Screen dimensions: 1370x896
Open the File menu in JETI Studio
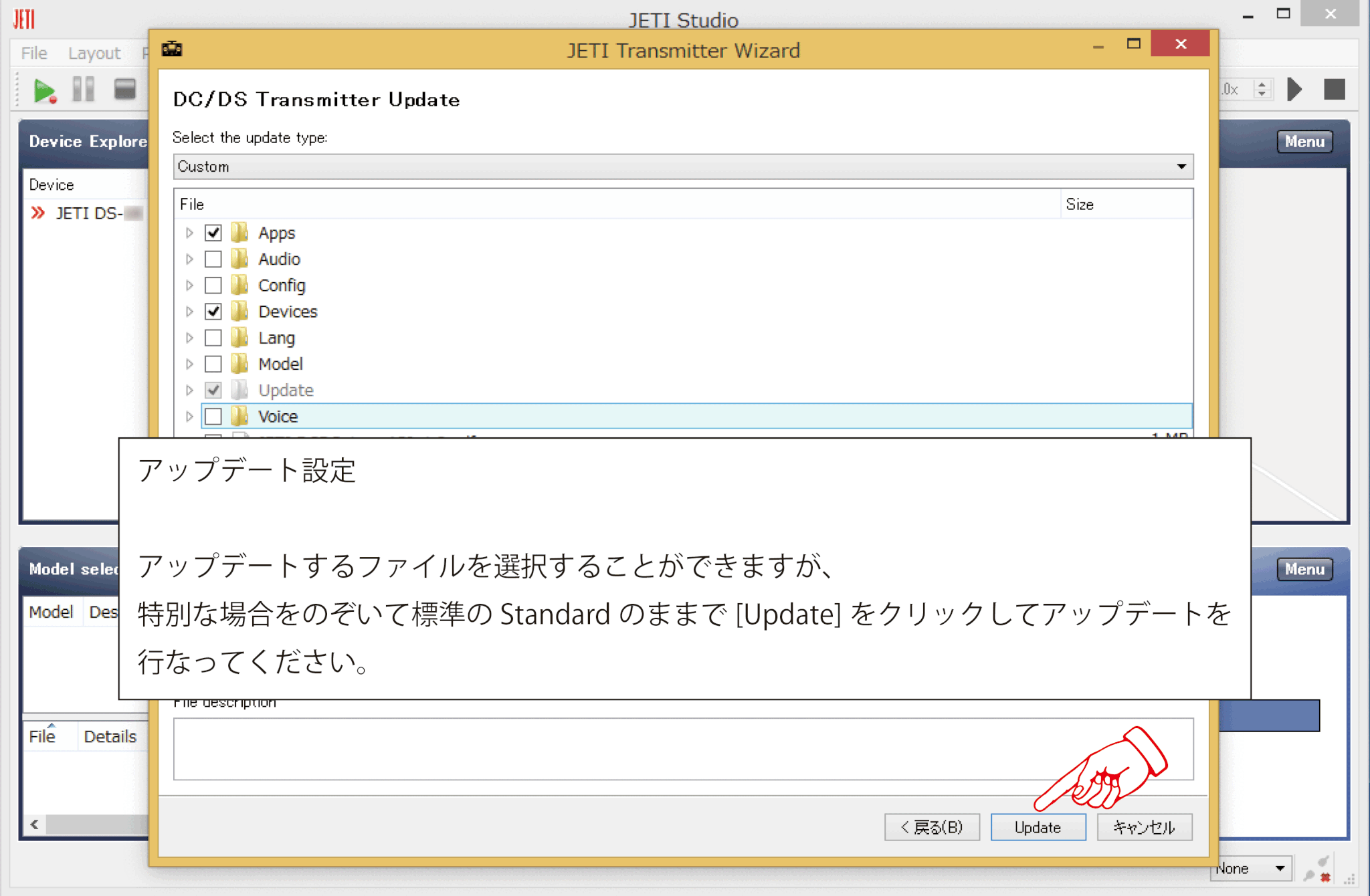34,53
